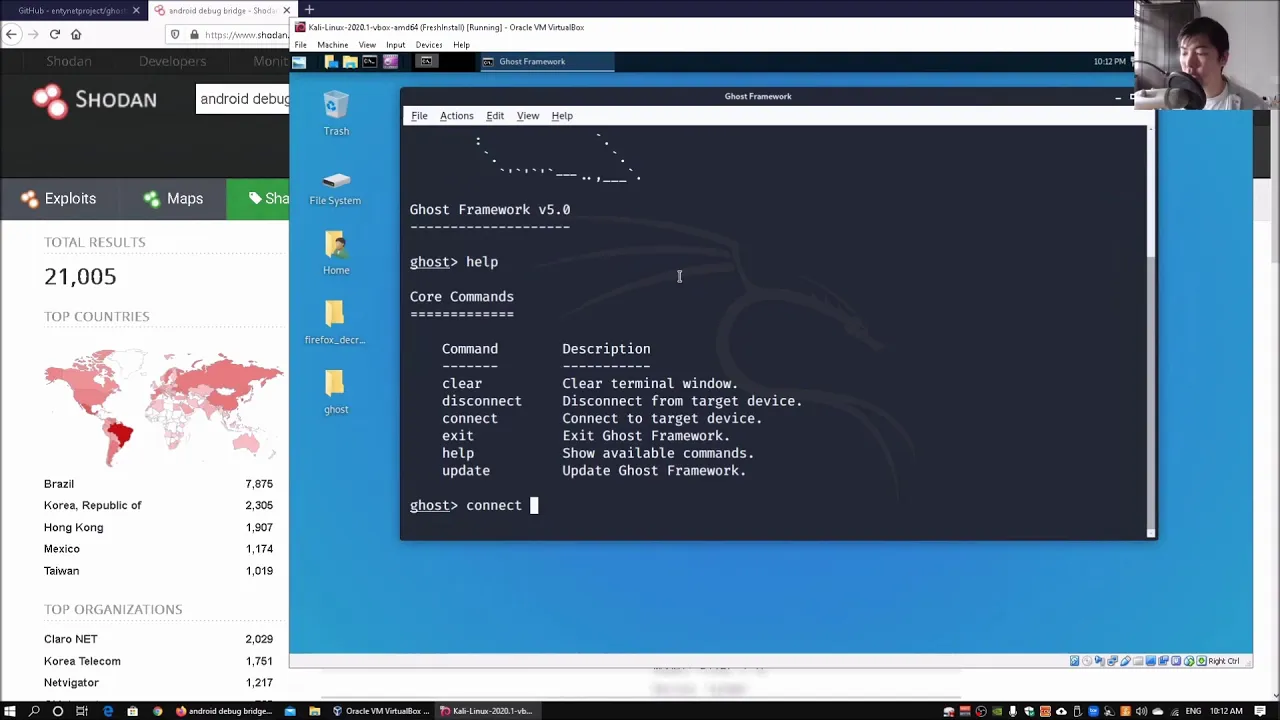
Task: Go to browser home page
Action: coord(76,35)
